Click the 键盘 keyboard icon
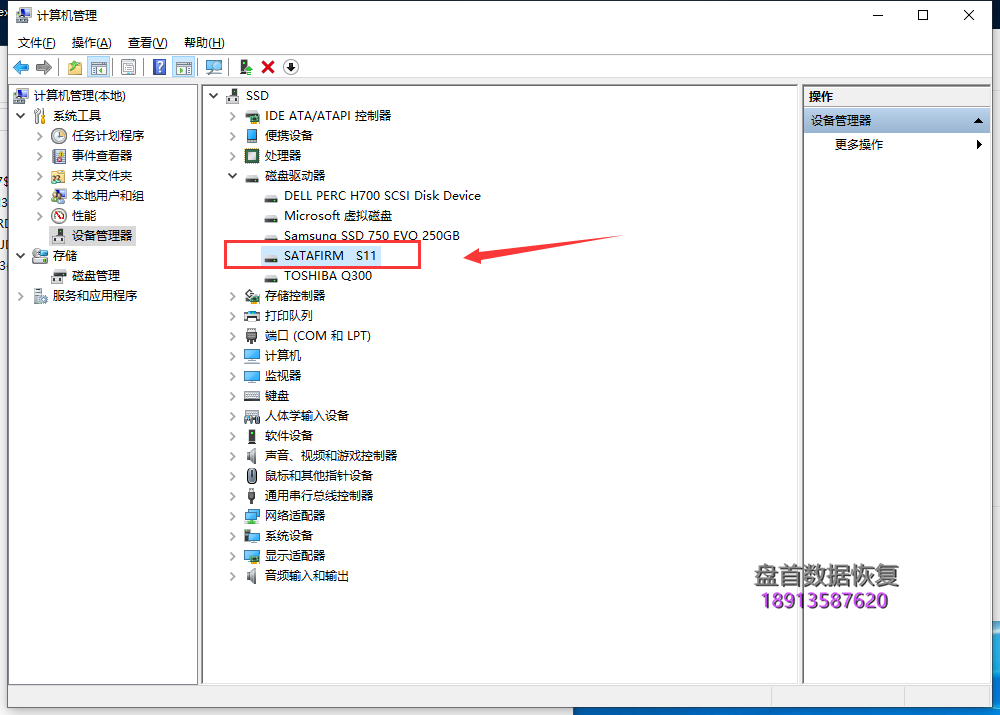The width and height of the screenshot is (1000, 715). (x=252, y=396)
